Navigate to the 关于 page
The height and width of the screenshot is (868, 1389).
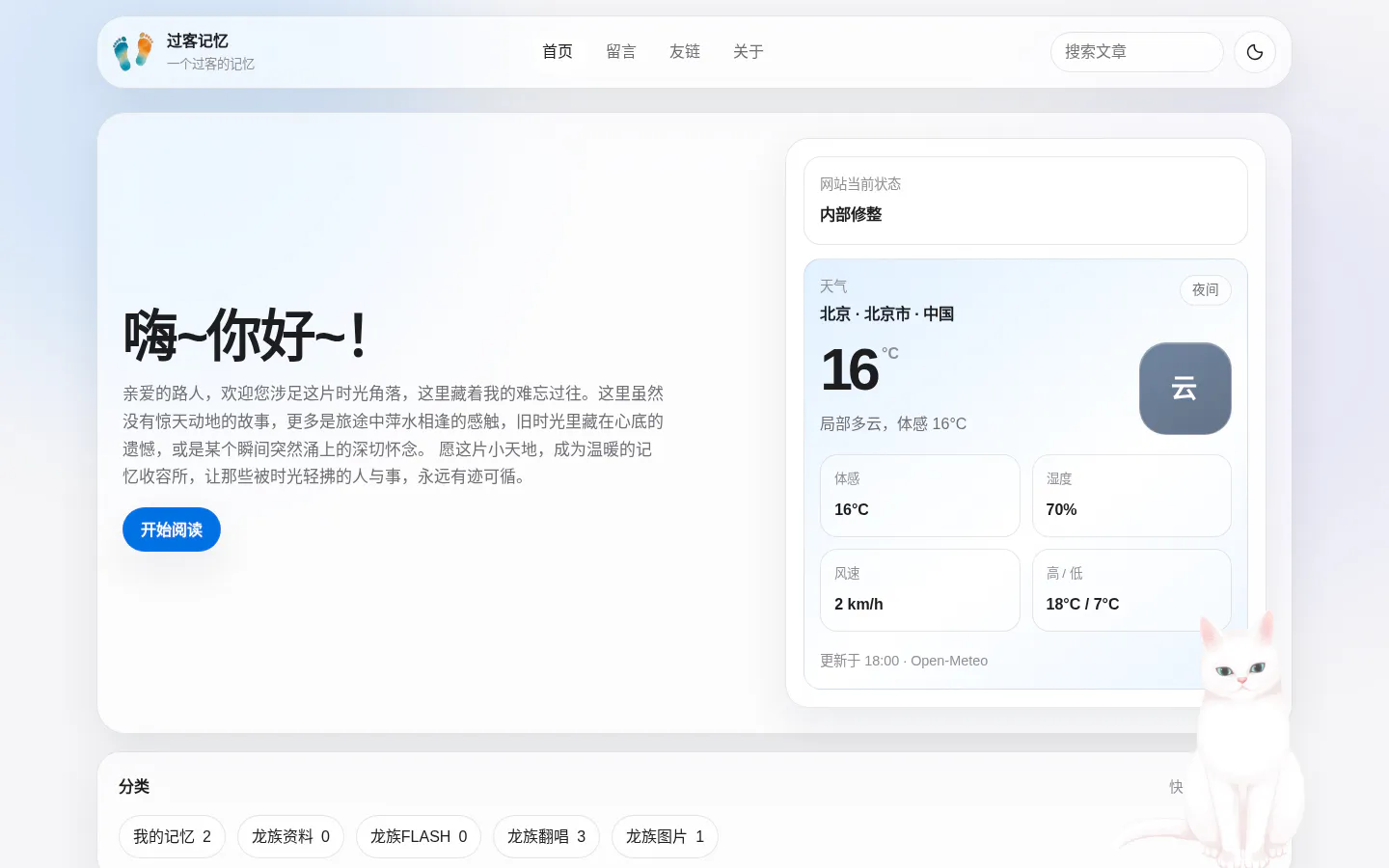pos(749,52)
